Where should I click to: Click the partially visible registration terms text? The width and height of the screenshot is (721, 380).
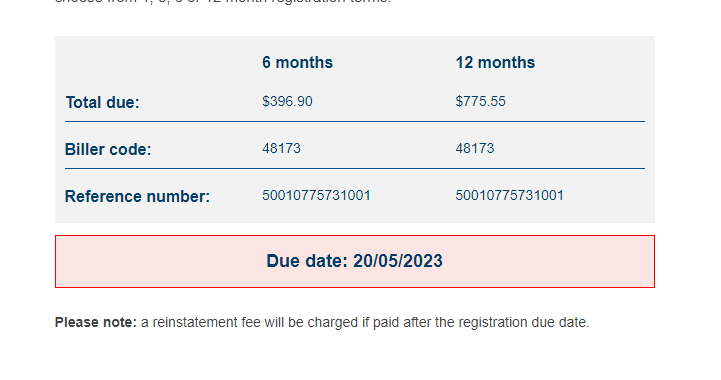pos(223,2)
